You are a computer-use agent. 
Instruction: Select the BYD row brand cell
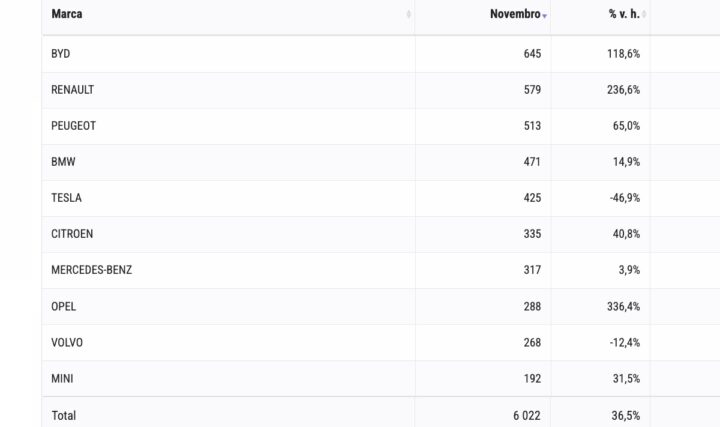61,54
